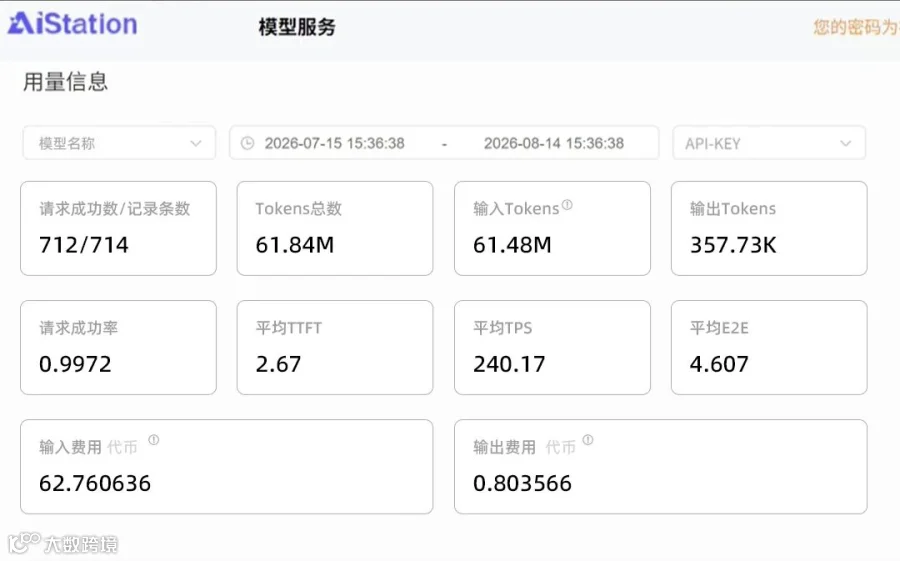900x561 pixels.
Task: Click the 输入费用 value 62.760636
Action: (x=95, y=483)
